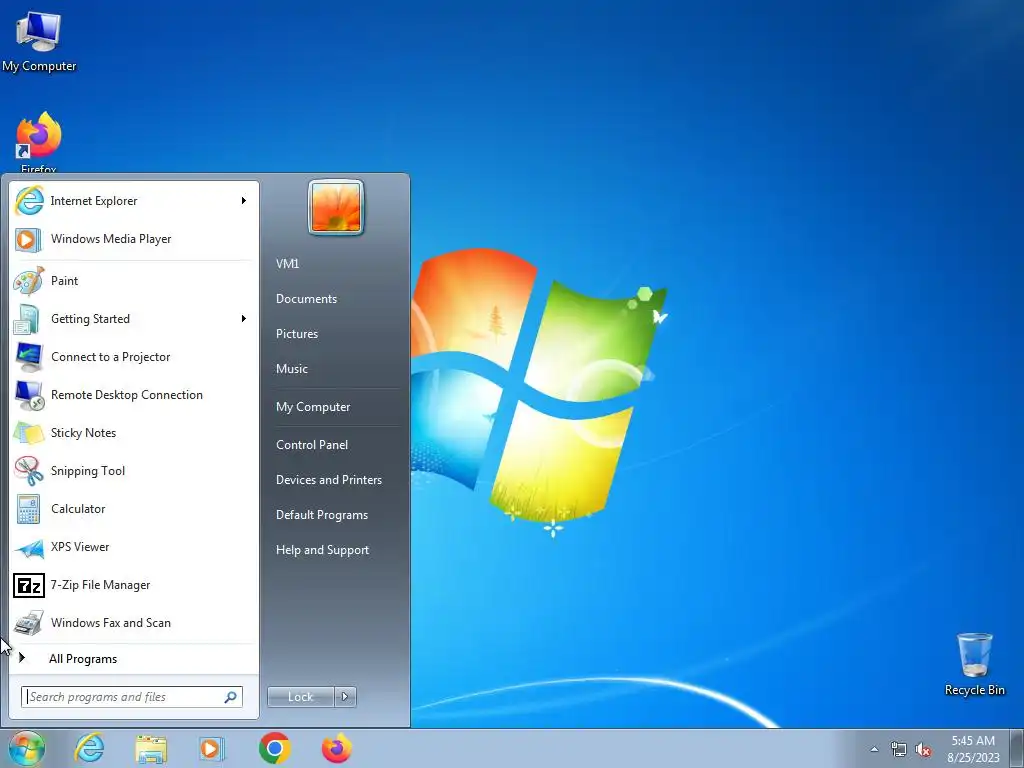Click the network tray icon
Screen dimensions: 1024x768
tap(899, 749)
